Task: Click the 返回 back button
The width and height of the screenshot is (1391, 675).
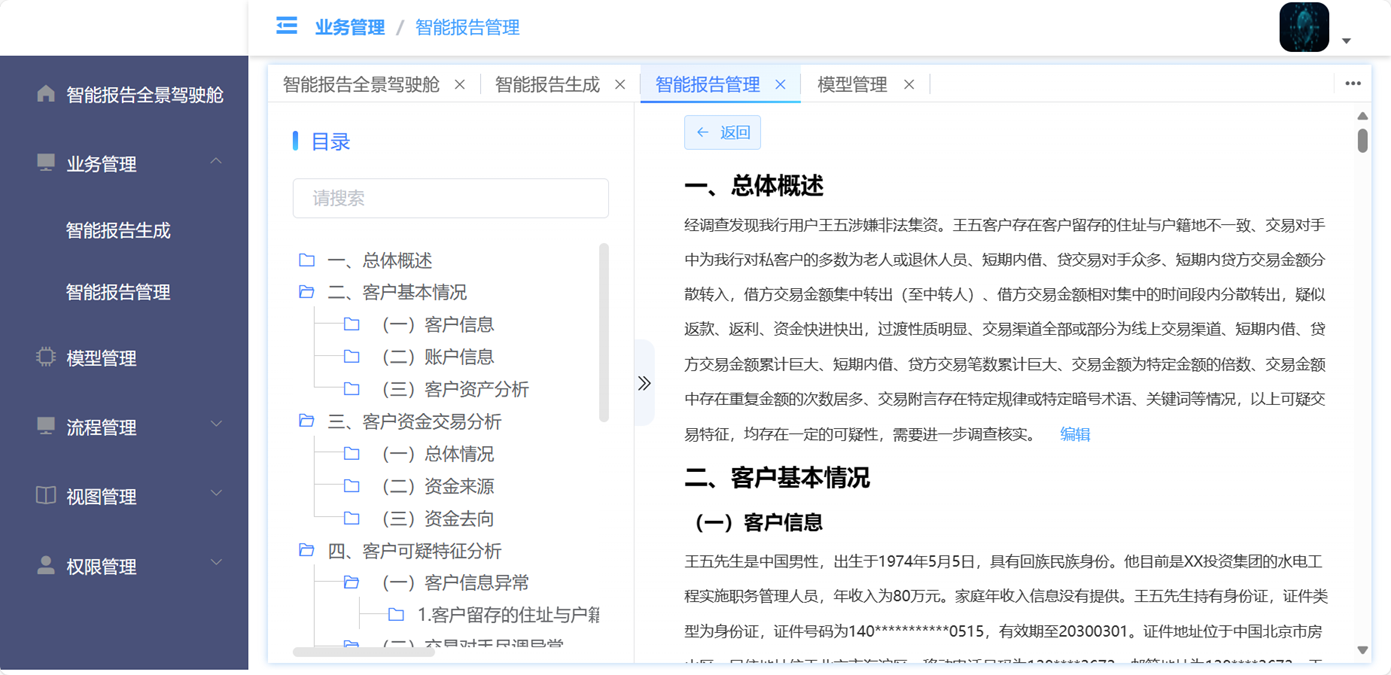Action: (x=723, y=132)
